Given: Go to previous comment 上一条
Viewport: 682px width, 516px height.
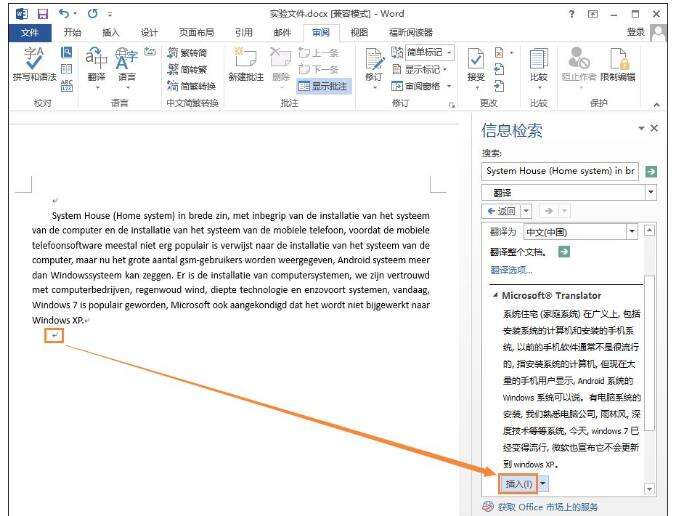Looking at the screenshot, I should 319,53.
